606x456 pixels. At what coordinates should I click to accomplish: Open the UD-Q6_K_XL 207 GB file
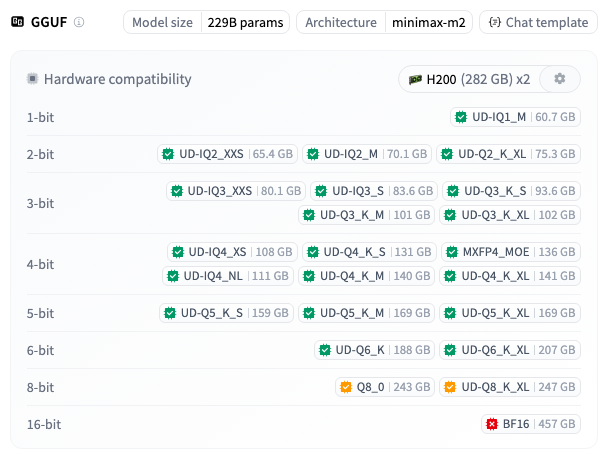(x=511, y=350)
